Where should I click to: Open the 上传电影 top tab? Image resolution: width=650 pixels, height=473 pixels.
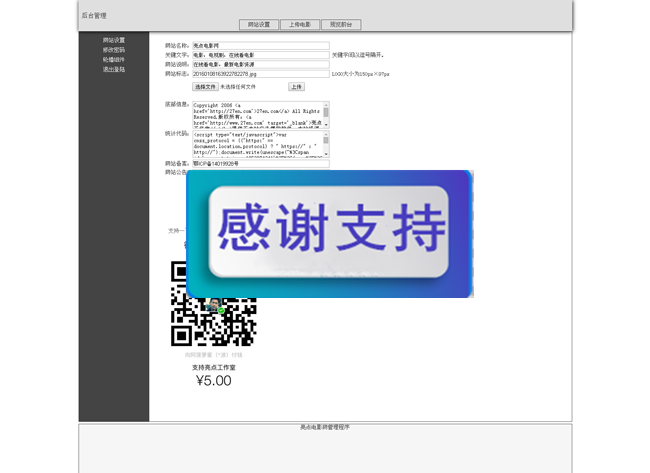point(300,24)
